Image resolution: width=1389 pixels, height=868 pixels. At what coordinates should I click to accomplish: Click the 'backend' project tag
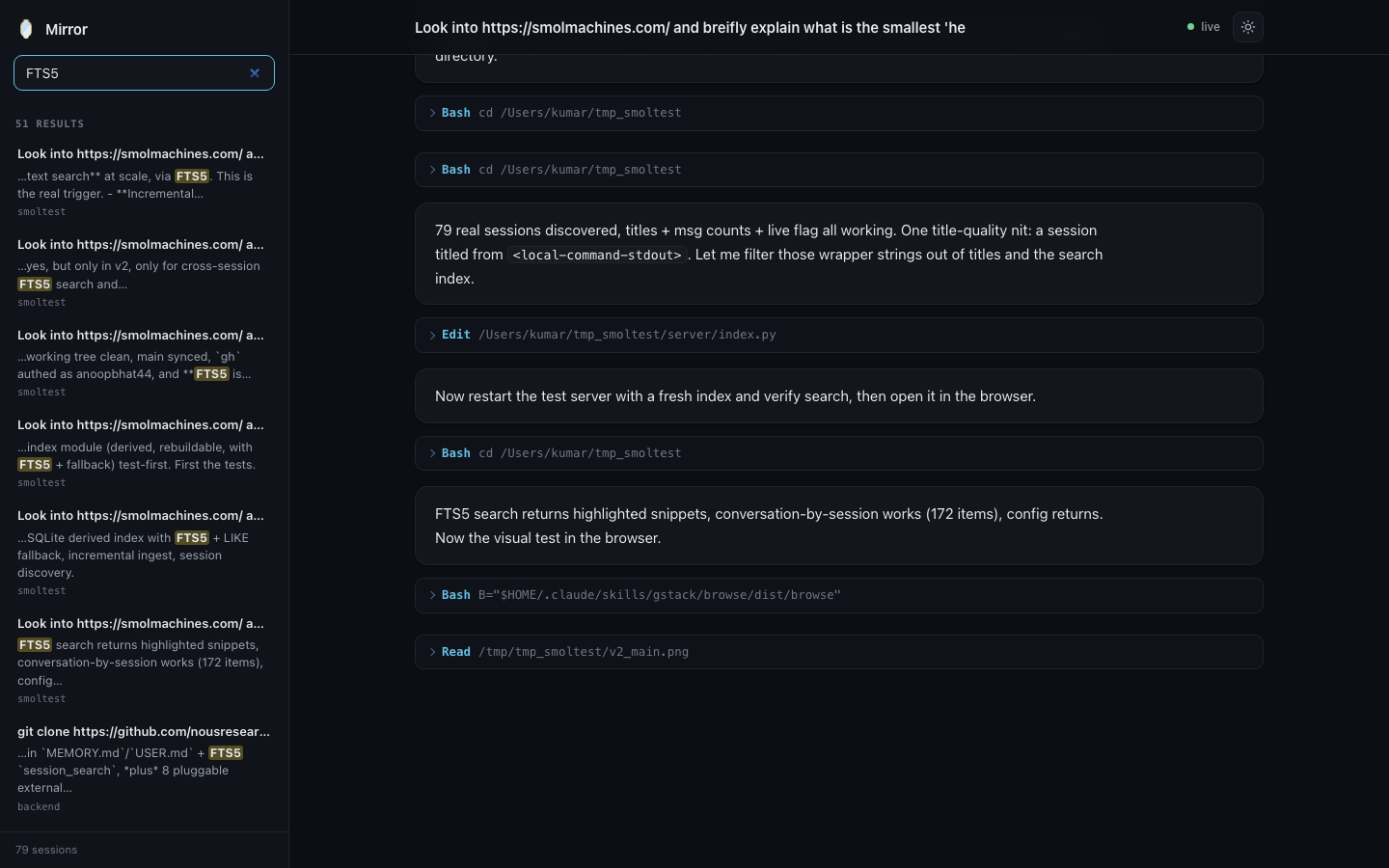pyautogui.click(x=39, y=806)
